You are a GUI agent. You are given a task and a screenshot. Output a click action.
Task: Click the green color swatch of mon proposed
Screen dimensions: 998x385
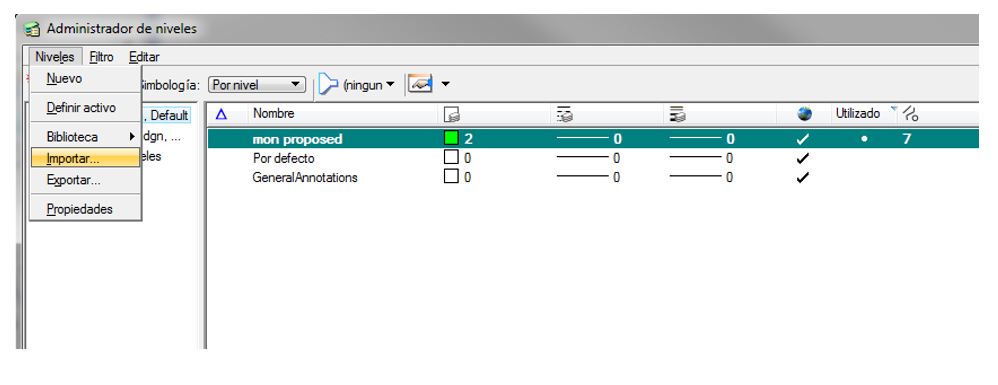pyautogui.click(x=451, y=138)
